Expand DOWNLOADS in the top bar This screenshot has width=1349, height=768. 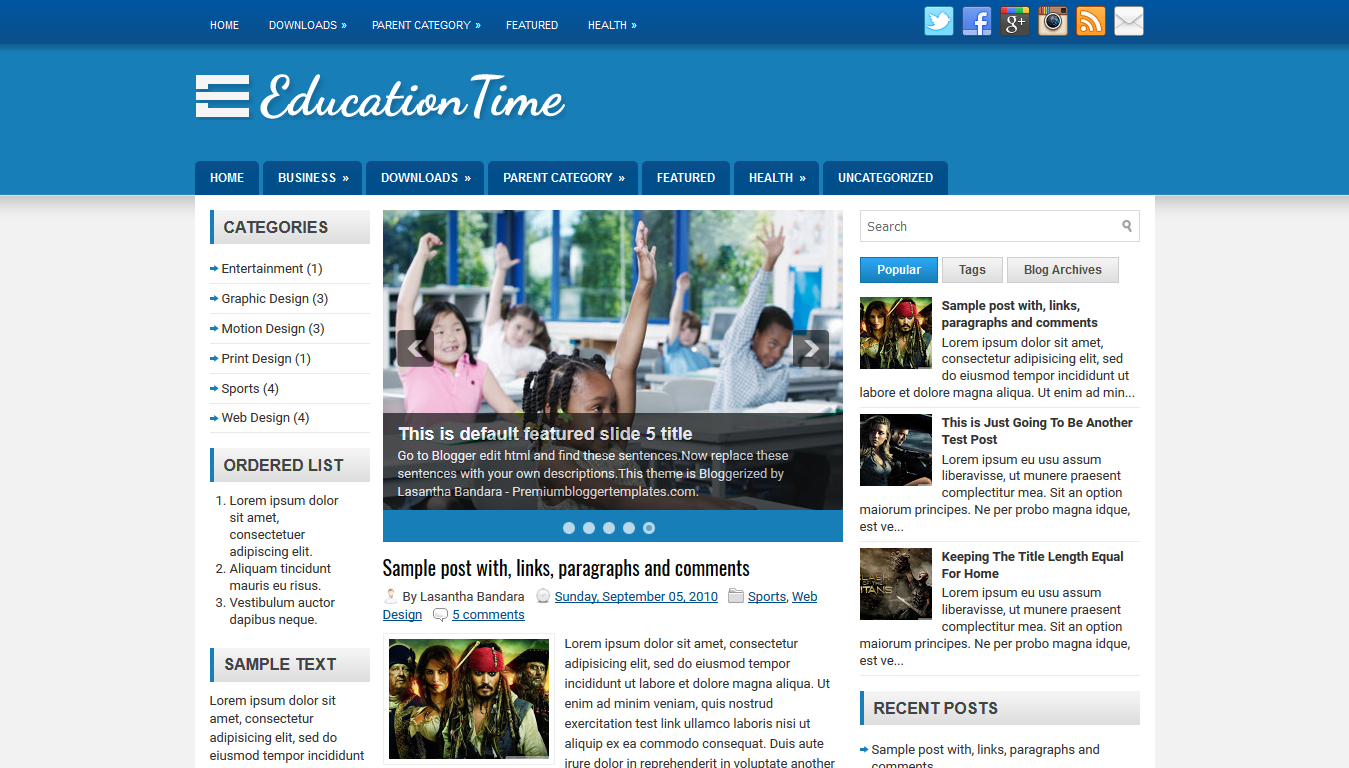[307, 25]
